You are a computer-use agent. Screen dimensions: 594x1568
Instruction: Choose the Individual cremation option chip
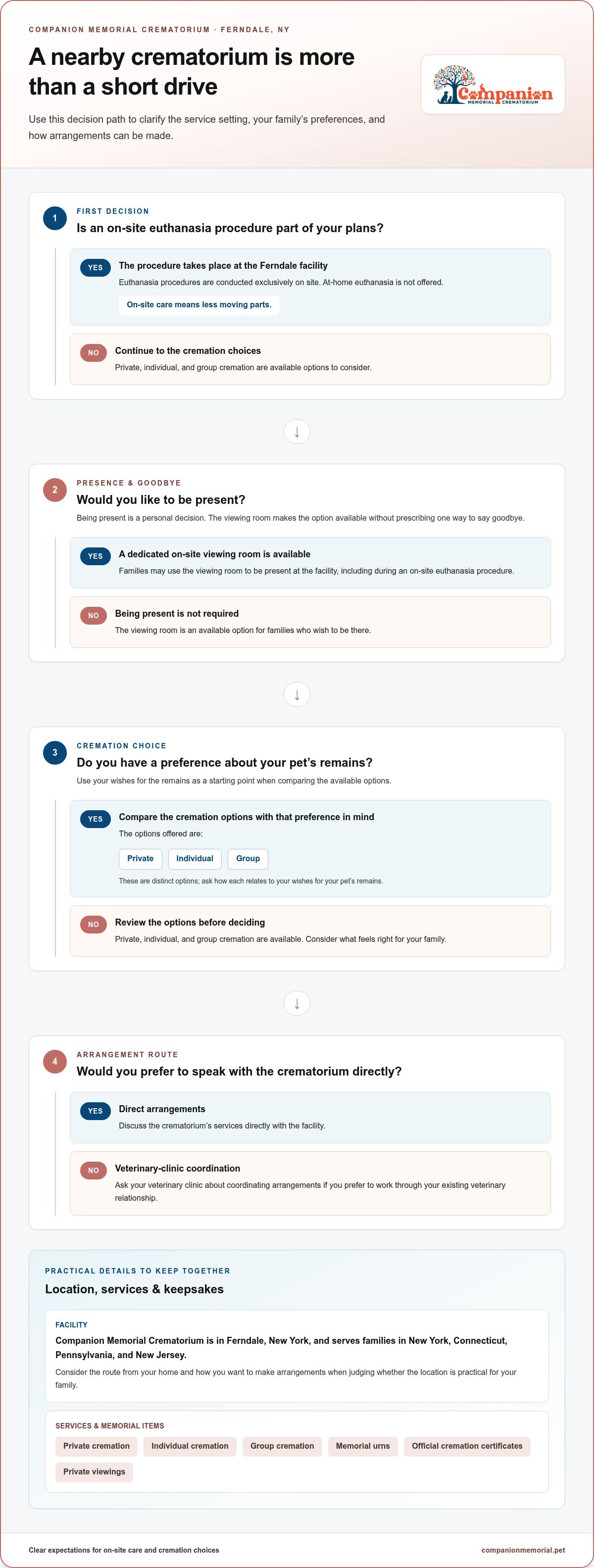[x=195, y=858]
